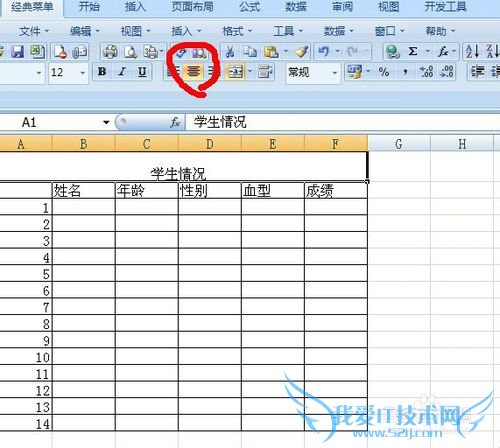Switch to the 公式 tab
Screen dimensions: 500x448
(250, 6)
